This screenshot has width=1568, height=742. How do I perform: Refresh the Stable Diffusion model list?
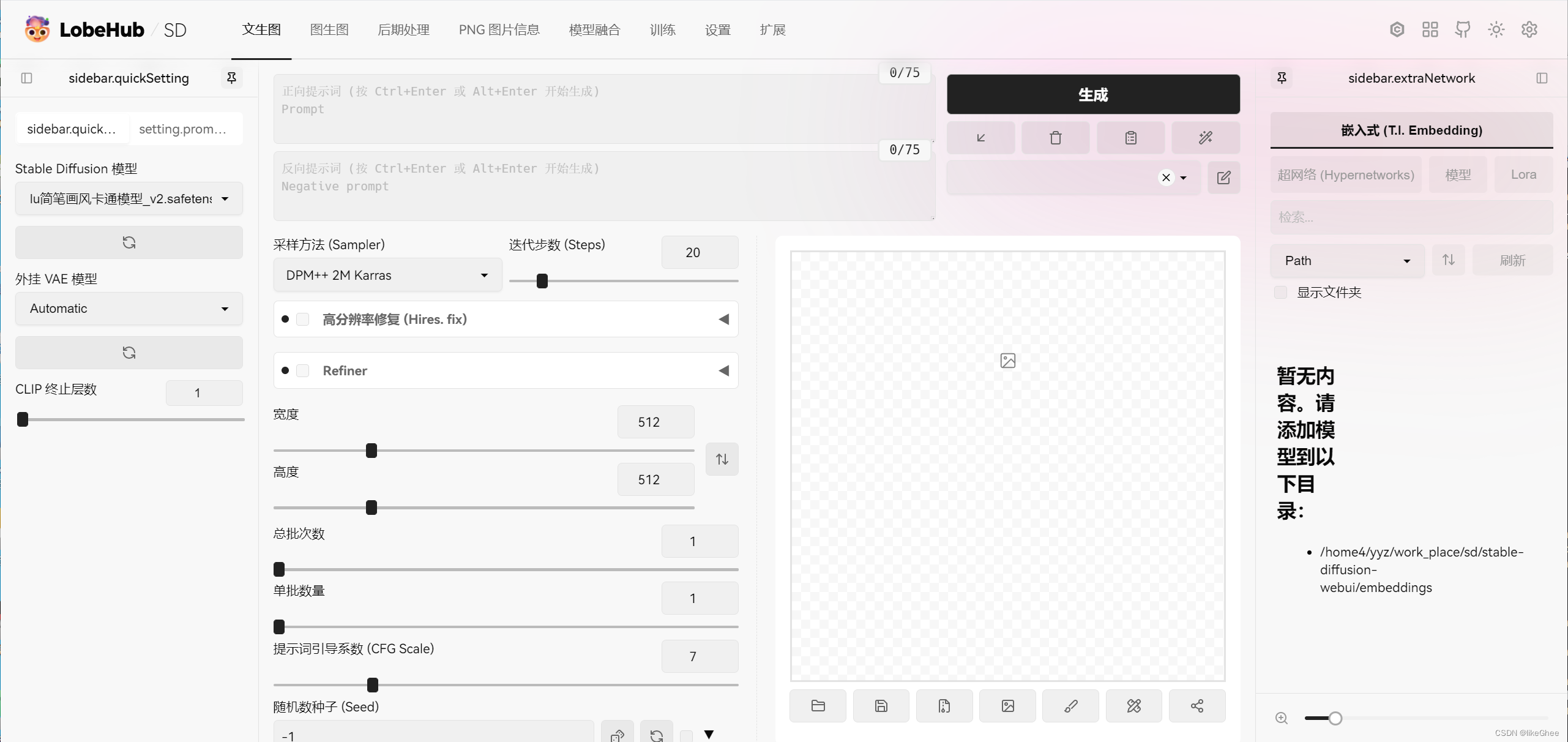[129, 242]
